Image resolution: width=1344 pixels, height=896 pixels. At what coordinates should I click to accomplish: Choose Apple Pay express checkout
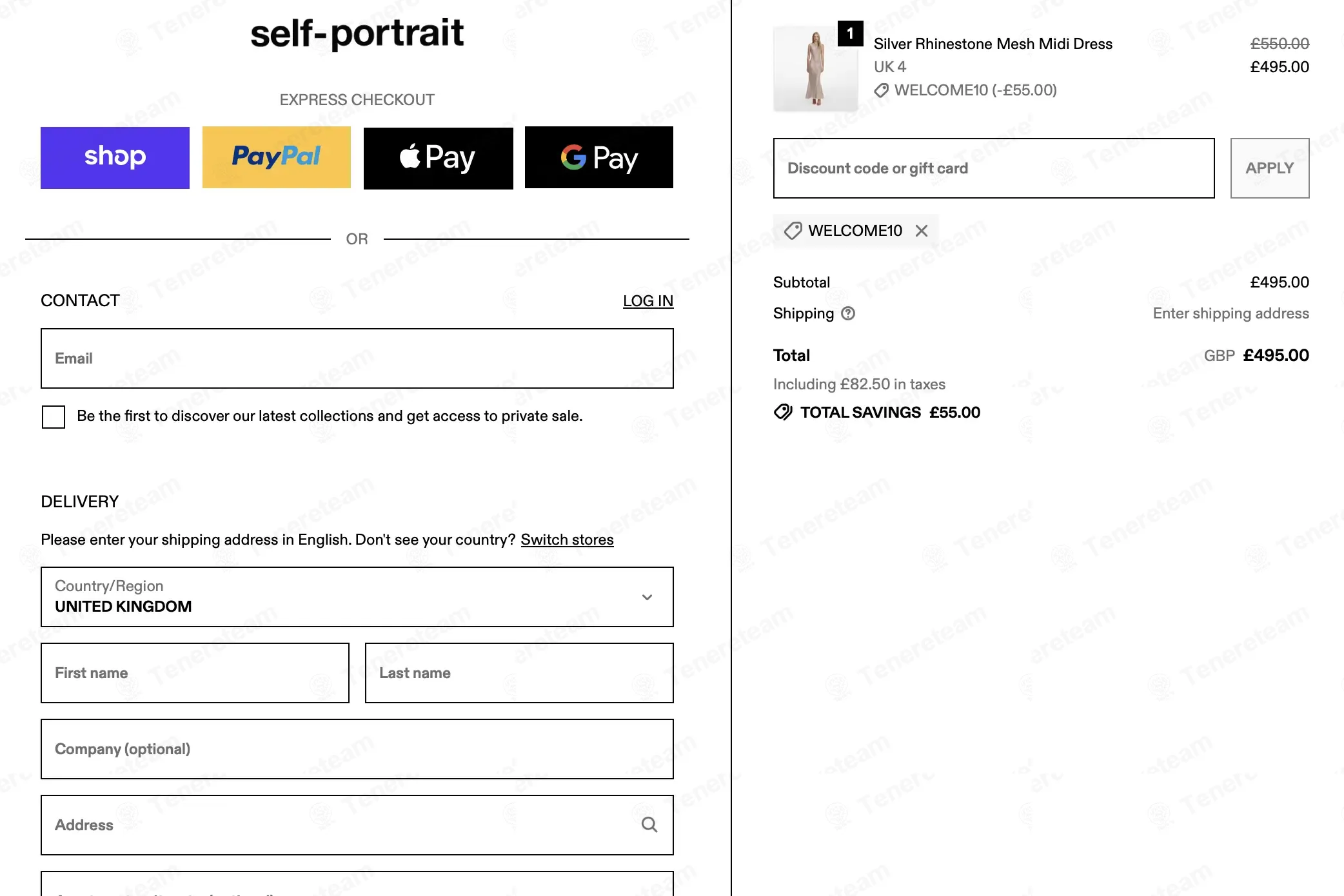(438, 157)
